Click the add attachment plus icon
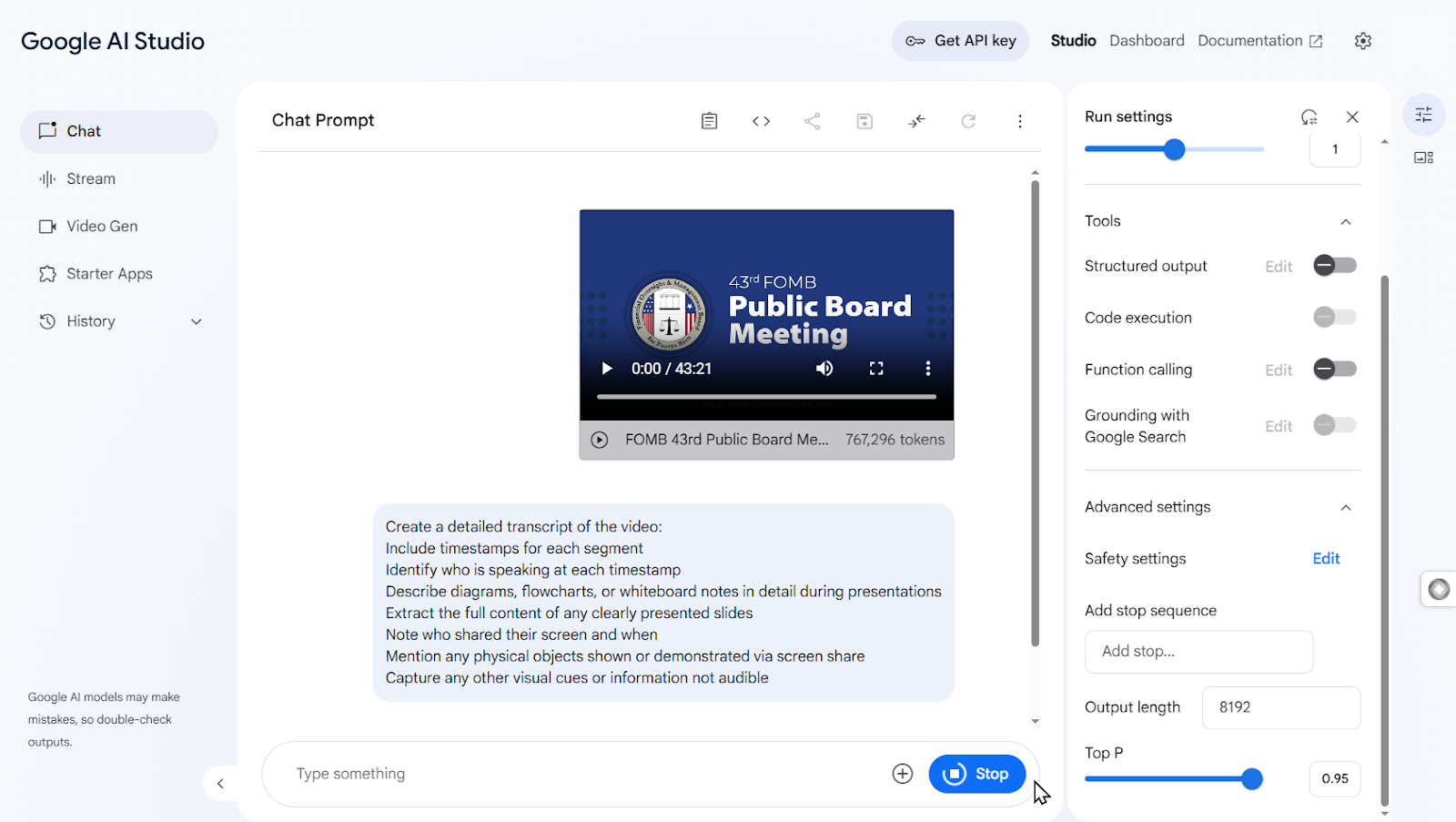1456x822 pixels. [902, 774]
